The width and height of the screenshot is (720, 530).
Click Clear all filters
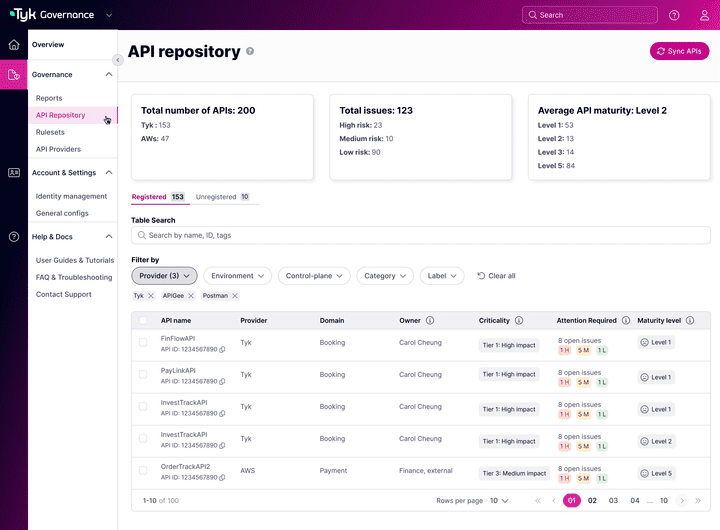496,276
